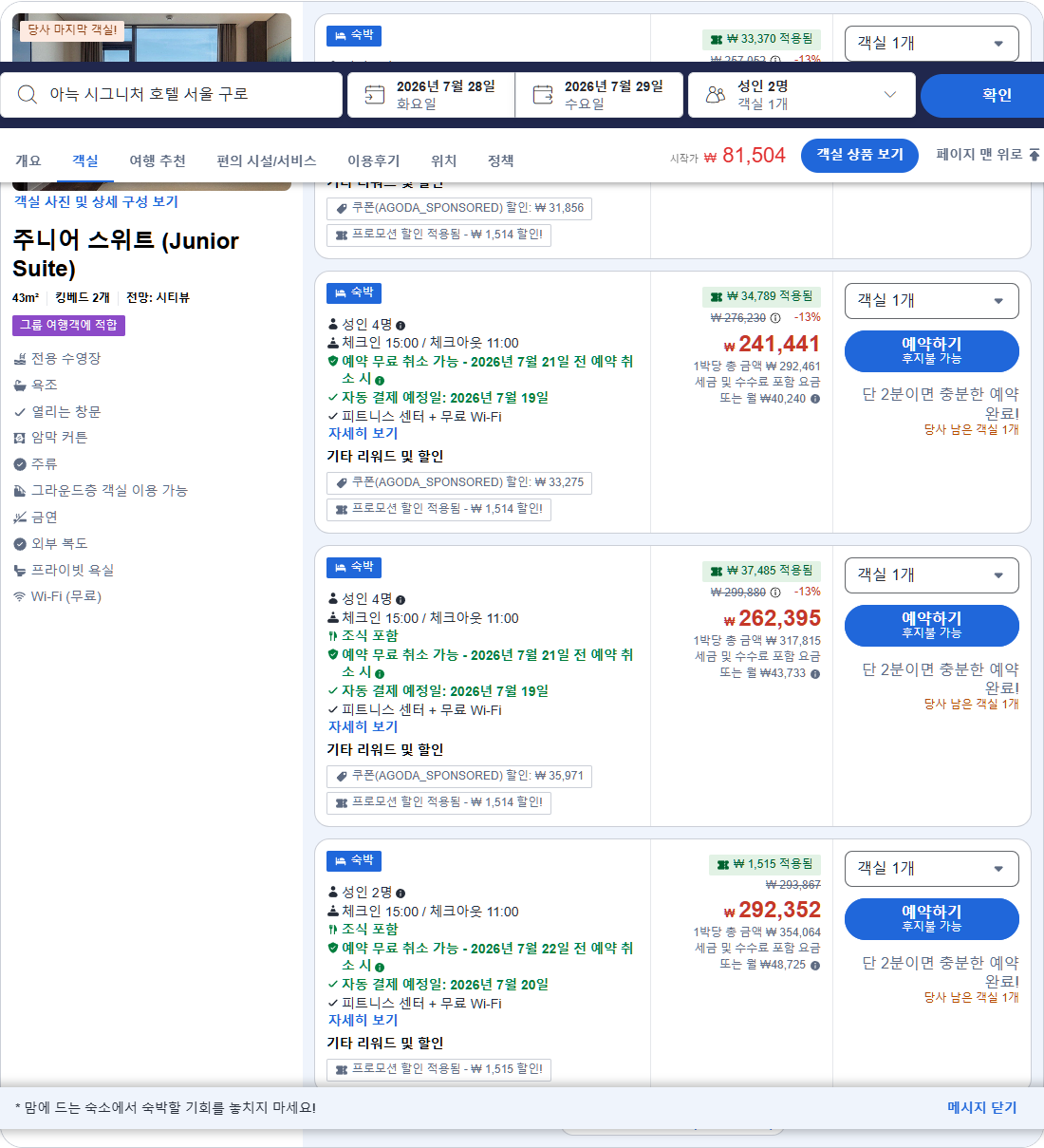Switch to the 개요 tab
Screen dimensions: 1044x1148
tap(28, 160)
